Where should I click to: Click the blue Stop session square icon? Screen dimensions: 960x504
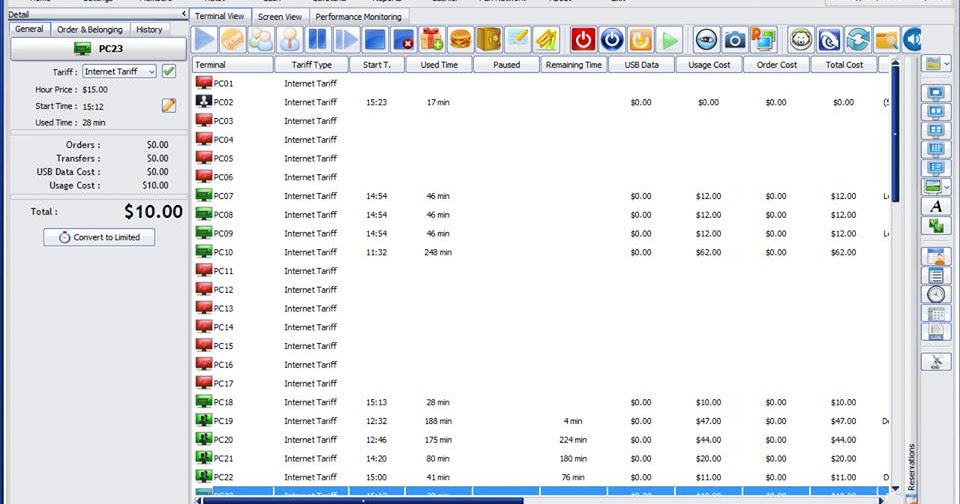(375, 40)
